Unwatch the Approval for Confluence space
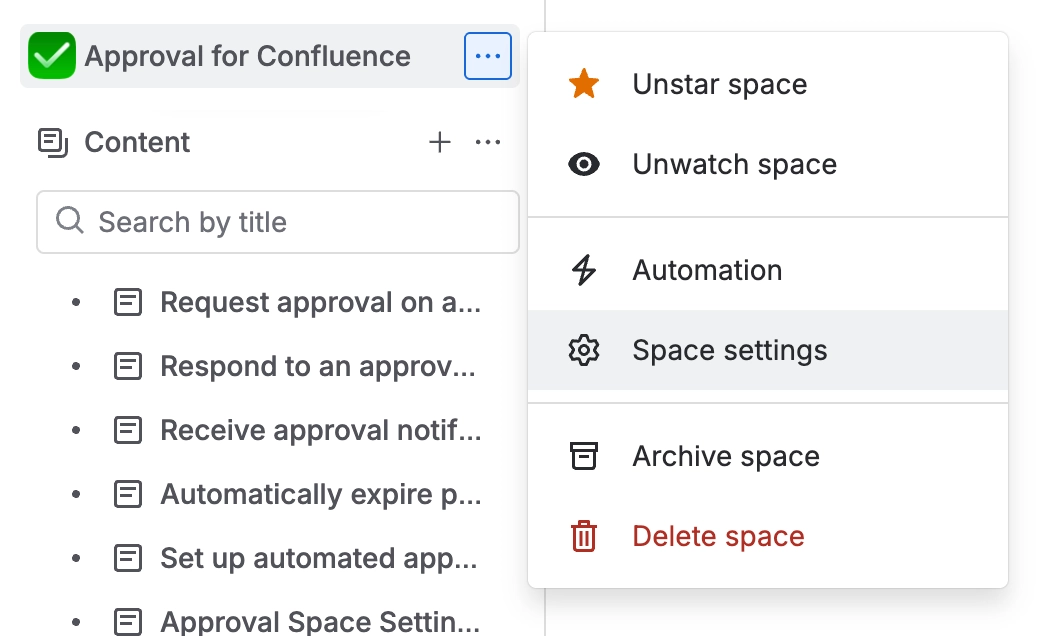The width and height of the screenshot is (1050, 636). [x=734, y=164]
